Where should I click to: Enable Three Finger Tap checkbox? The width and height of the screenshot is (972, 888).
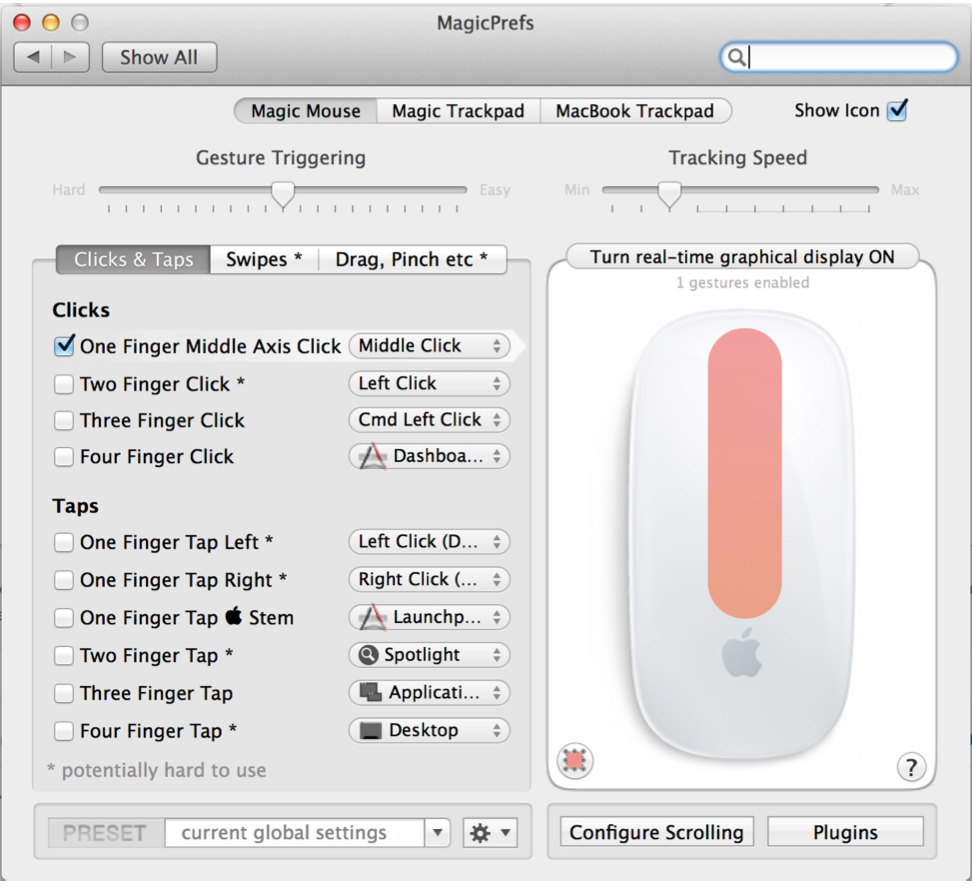click(x=64, y=693)
